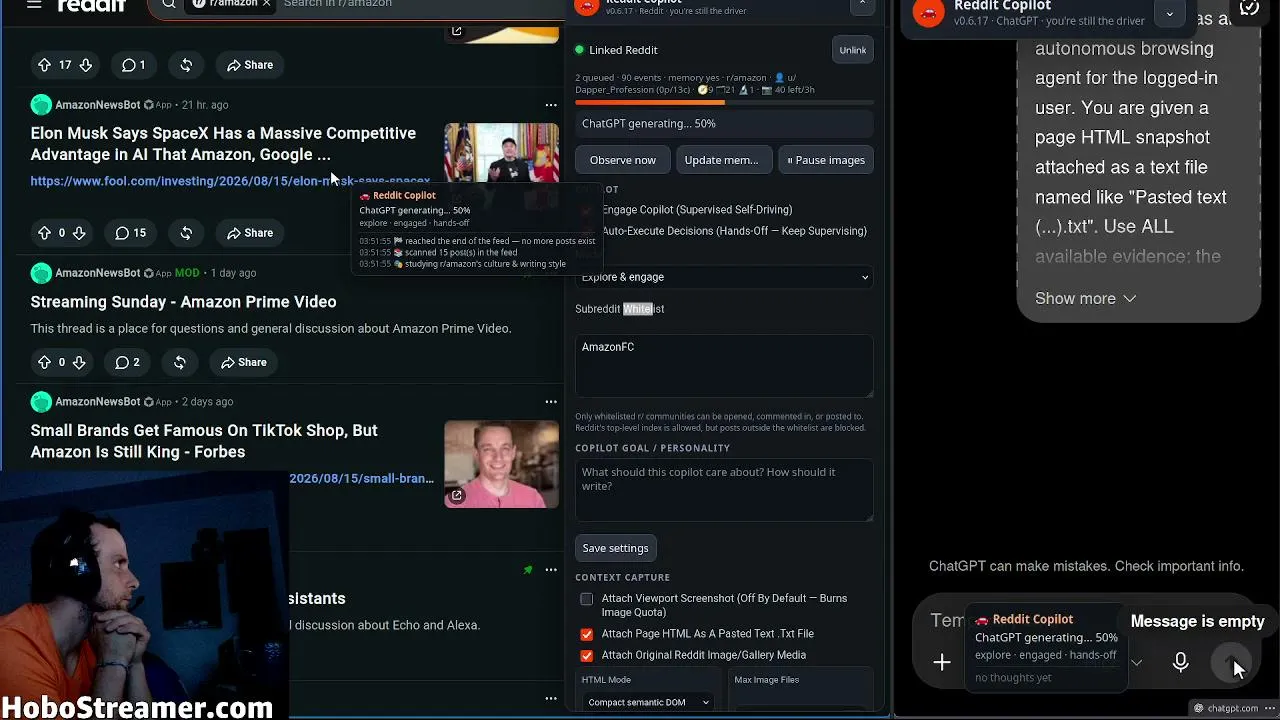Click the award icon on Streaming Sunday post
Viewport: 1280px width, 720px height.
180,362
